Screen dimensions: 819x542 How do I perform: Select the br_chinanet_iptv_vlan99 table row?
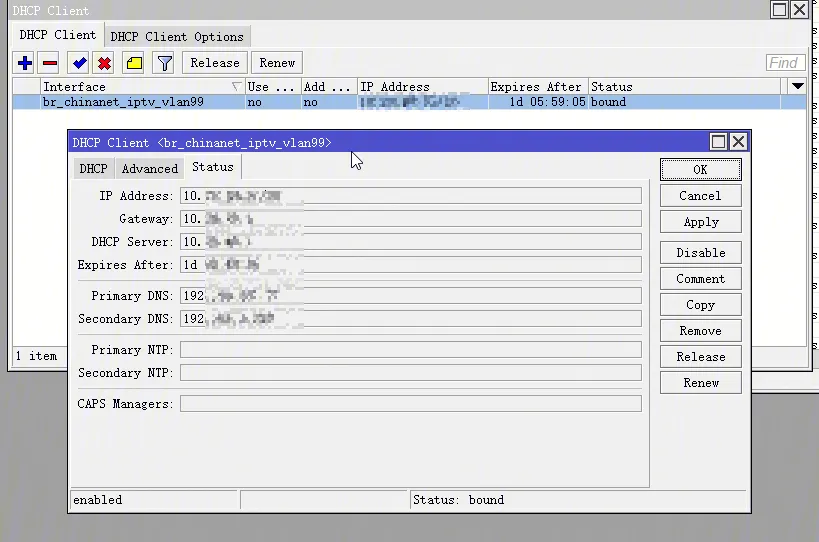(140, 102)
